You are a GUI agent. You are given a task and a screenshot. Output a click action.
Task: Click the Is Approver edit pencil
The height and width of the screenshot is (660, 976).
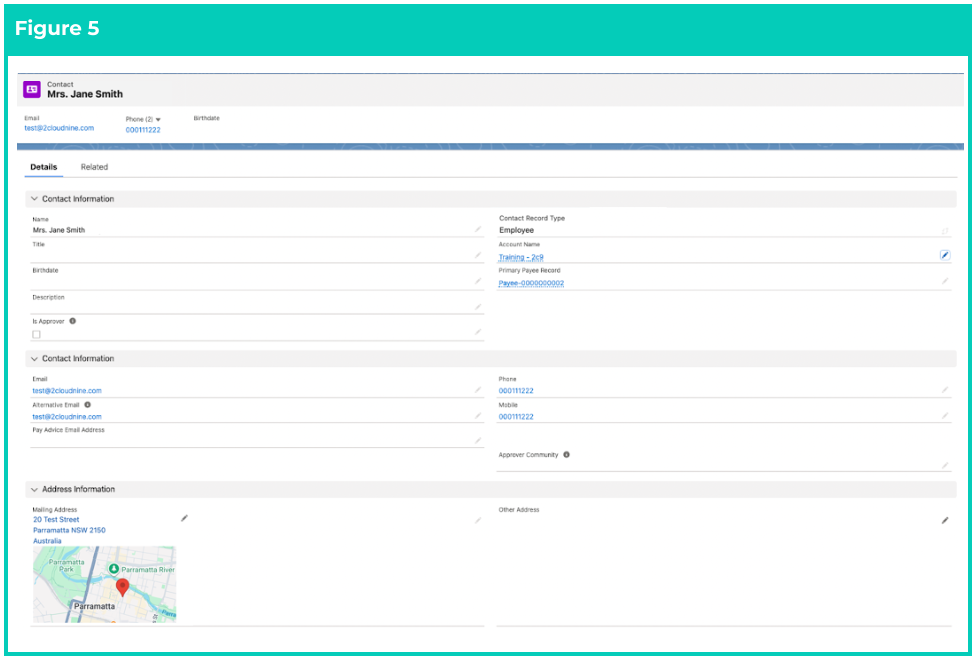(x=478, y=332)
